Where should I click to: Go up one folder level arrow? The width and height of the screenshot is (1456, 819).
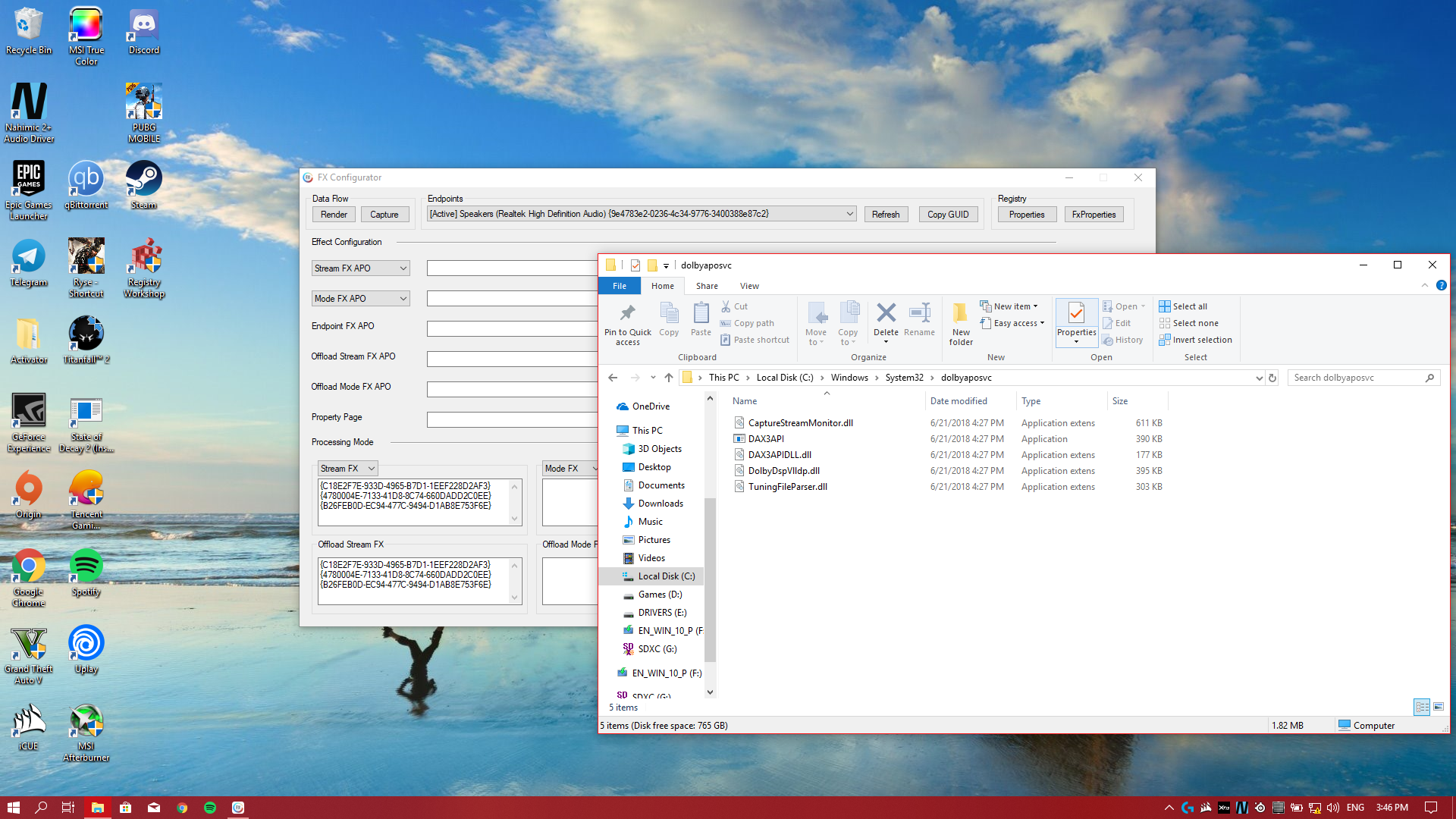coord(668,378)
